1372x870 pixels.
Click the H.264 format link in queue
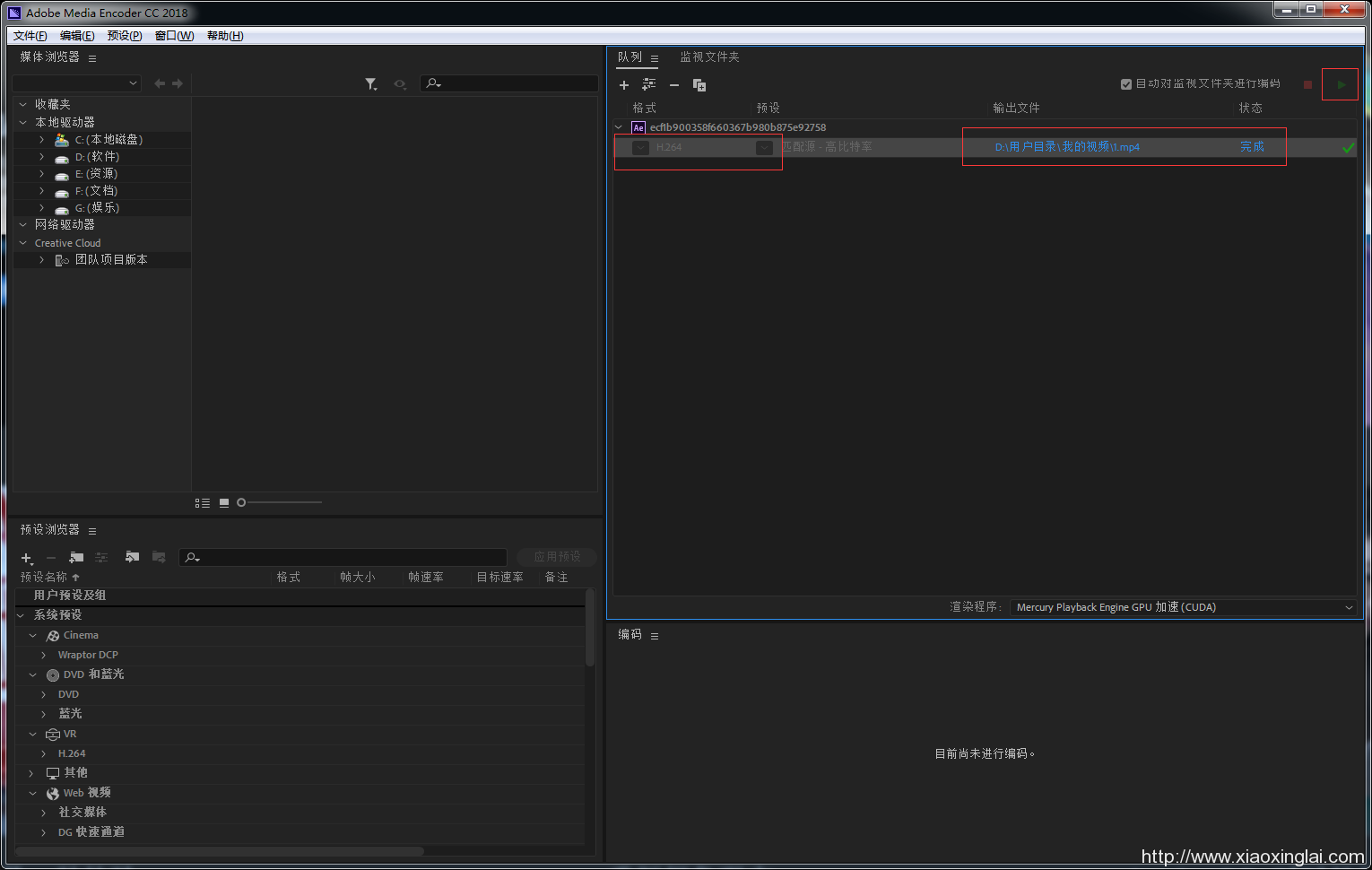click(669, 148)
